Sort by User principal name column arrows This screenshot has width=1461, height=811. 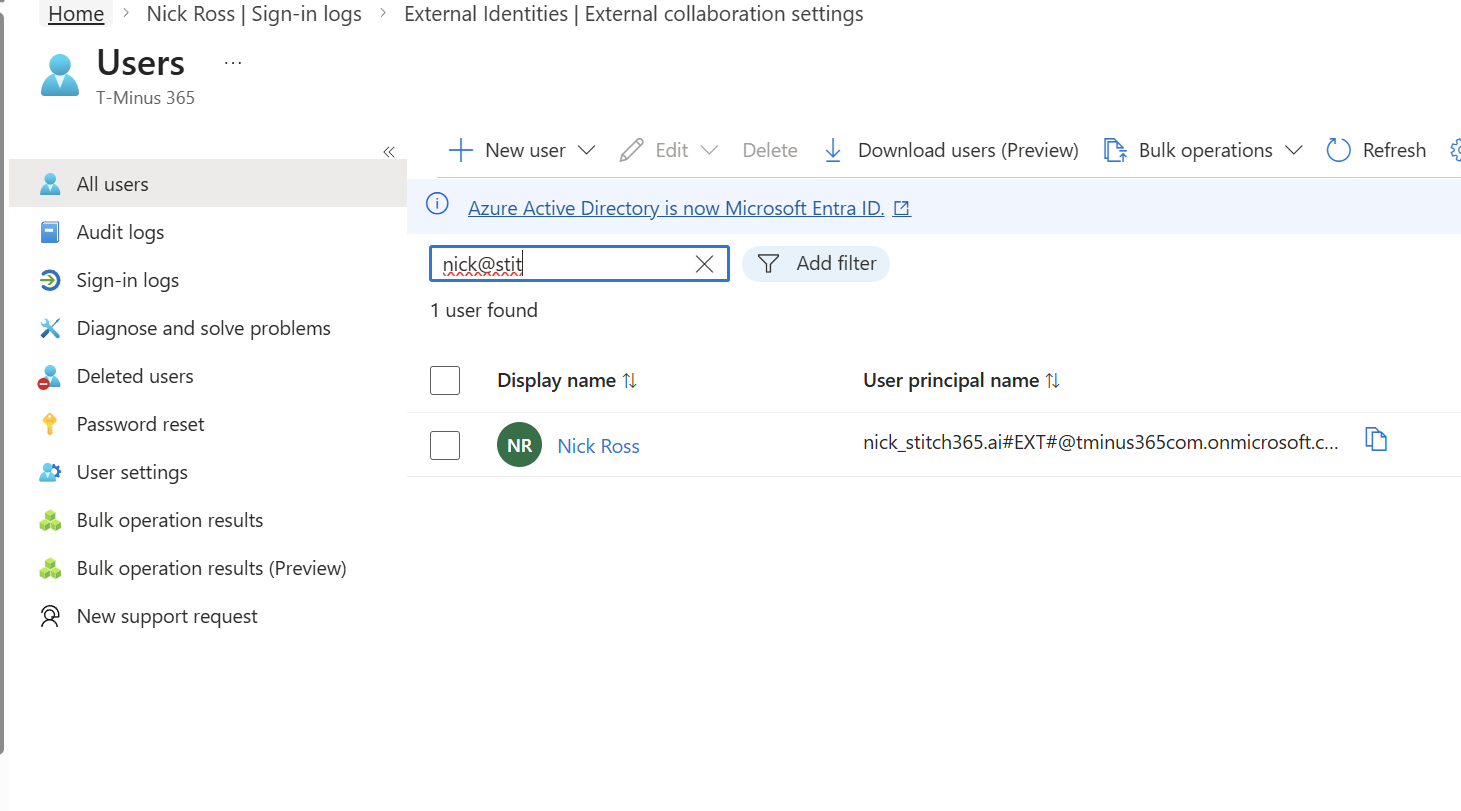coord(1052,381)
